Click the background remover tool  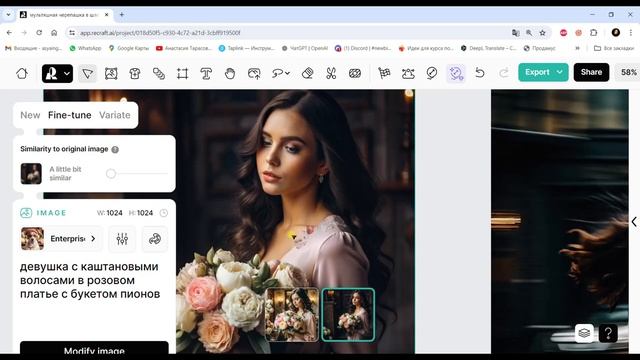tap(355, 73)
